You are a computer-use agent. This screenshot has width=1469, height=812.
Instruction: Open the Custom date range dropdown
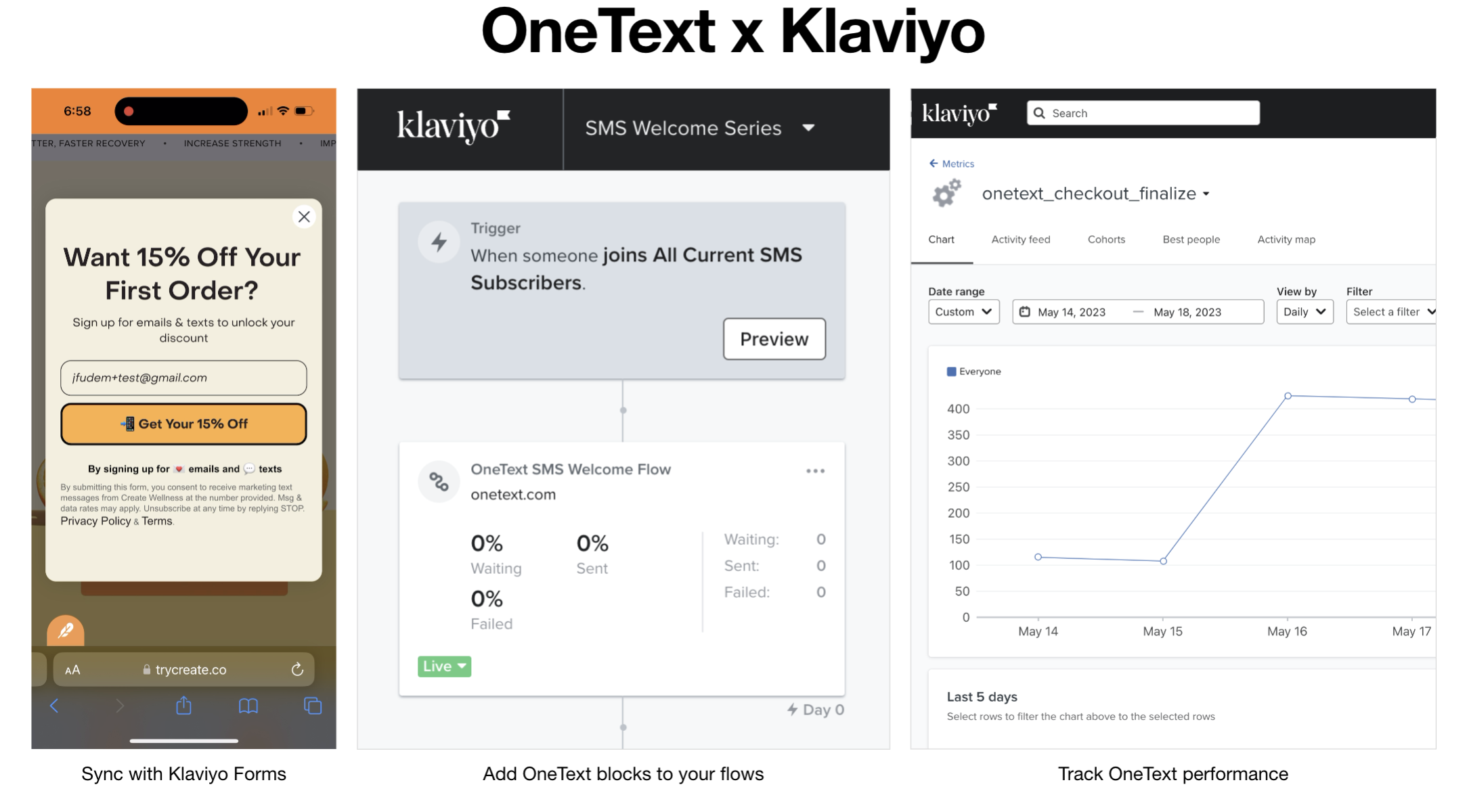tap(963, 312)
